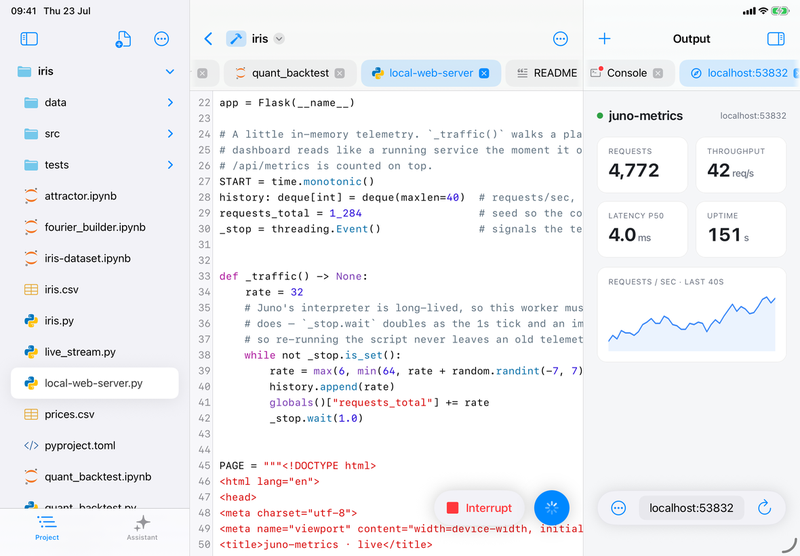Open the sidebar more options ellipsis
Screen dimensions: 800x556
coord(161,39)
